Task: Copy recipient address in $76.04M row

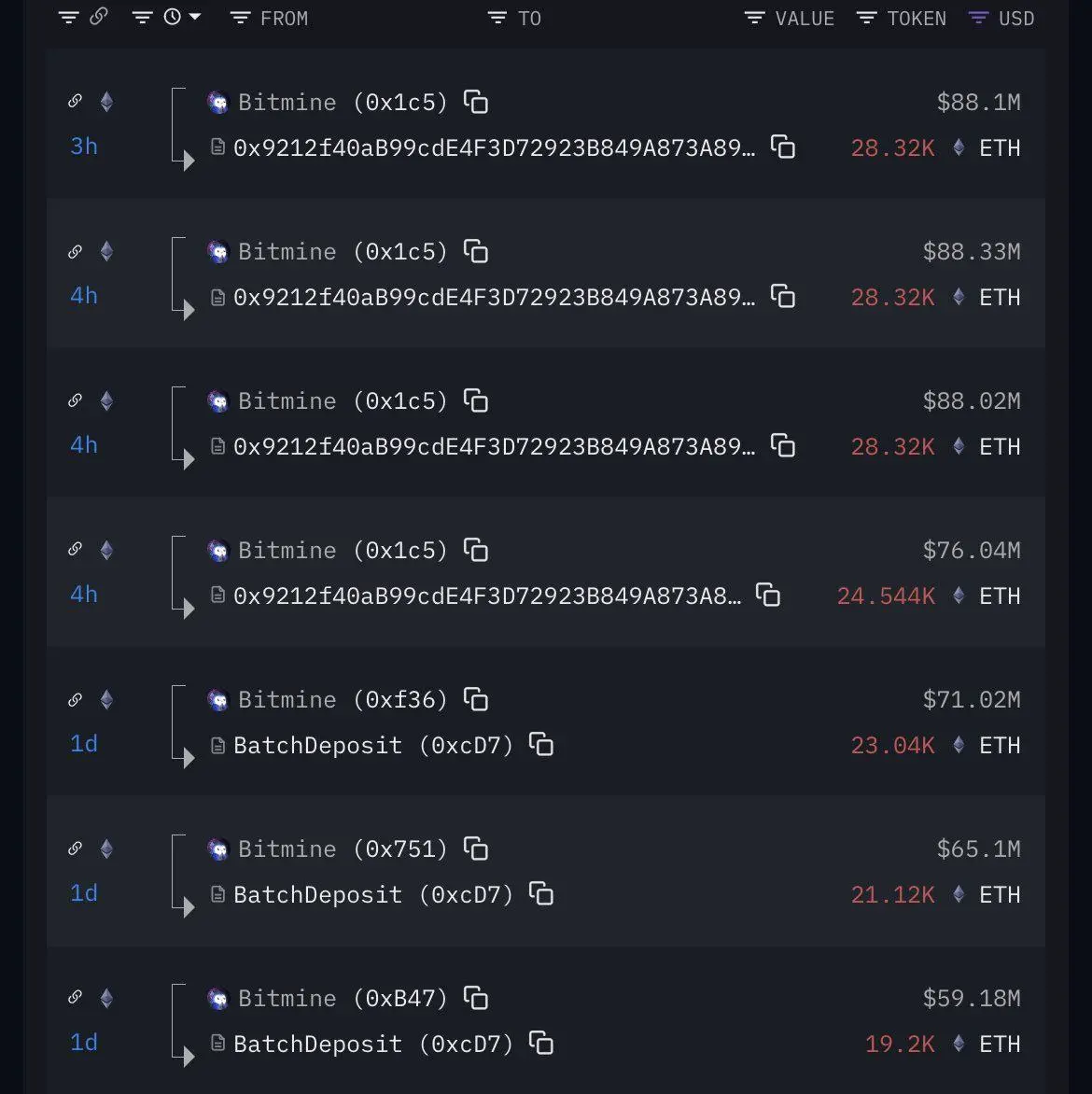Action: pyautogui.click(x=767, y=596)
